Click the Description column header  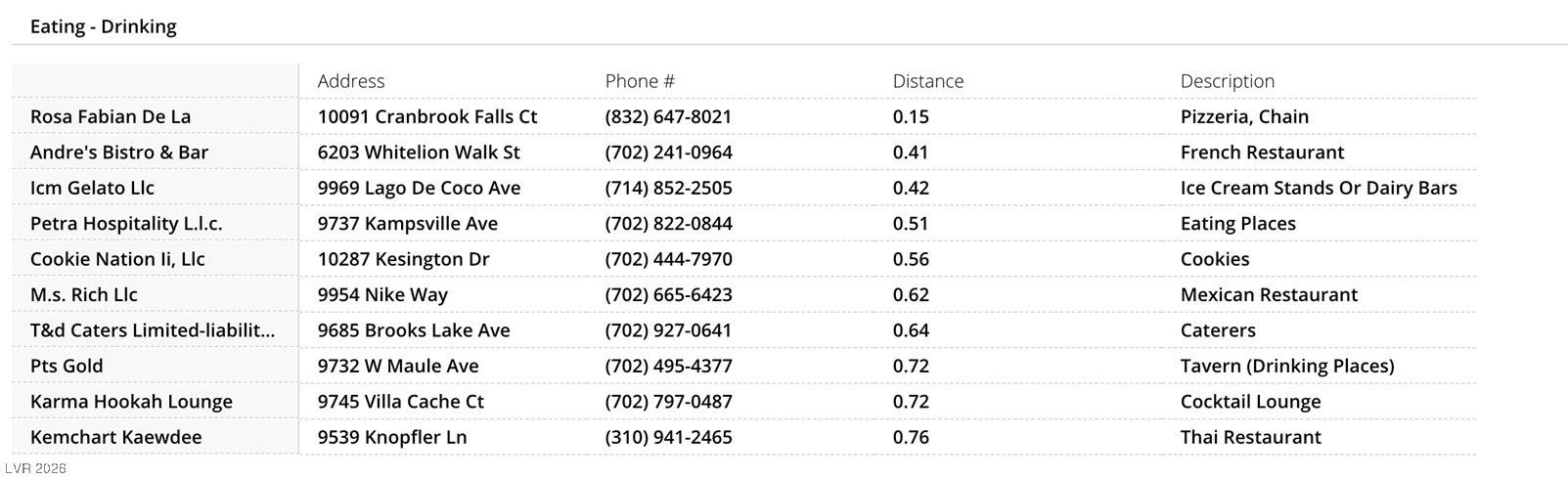(x=1227, y=81)
